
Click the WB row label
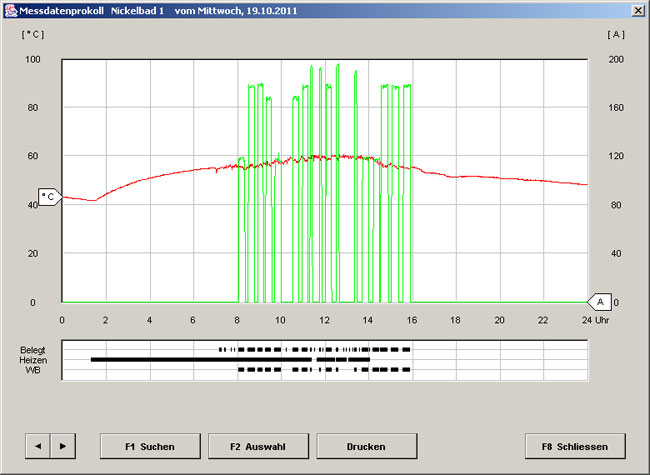32,370
